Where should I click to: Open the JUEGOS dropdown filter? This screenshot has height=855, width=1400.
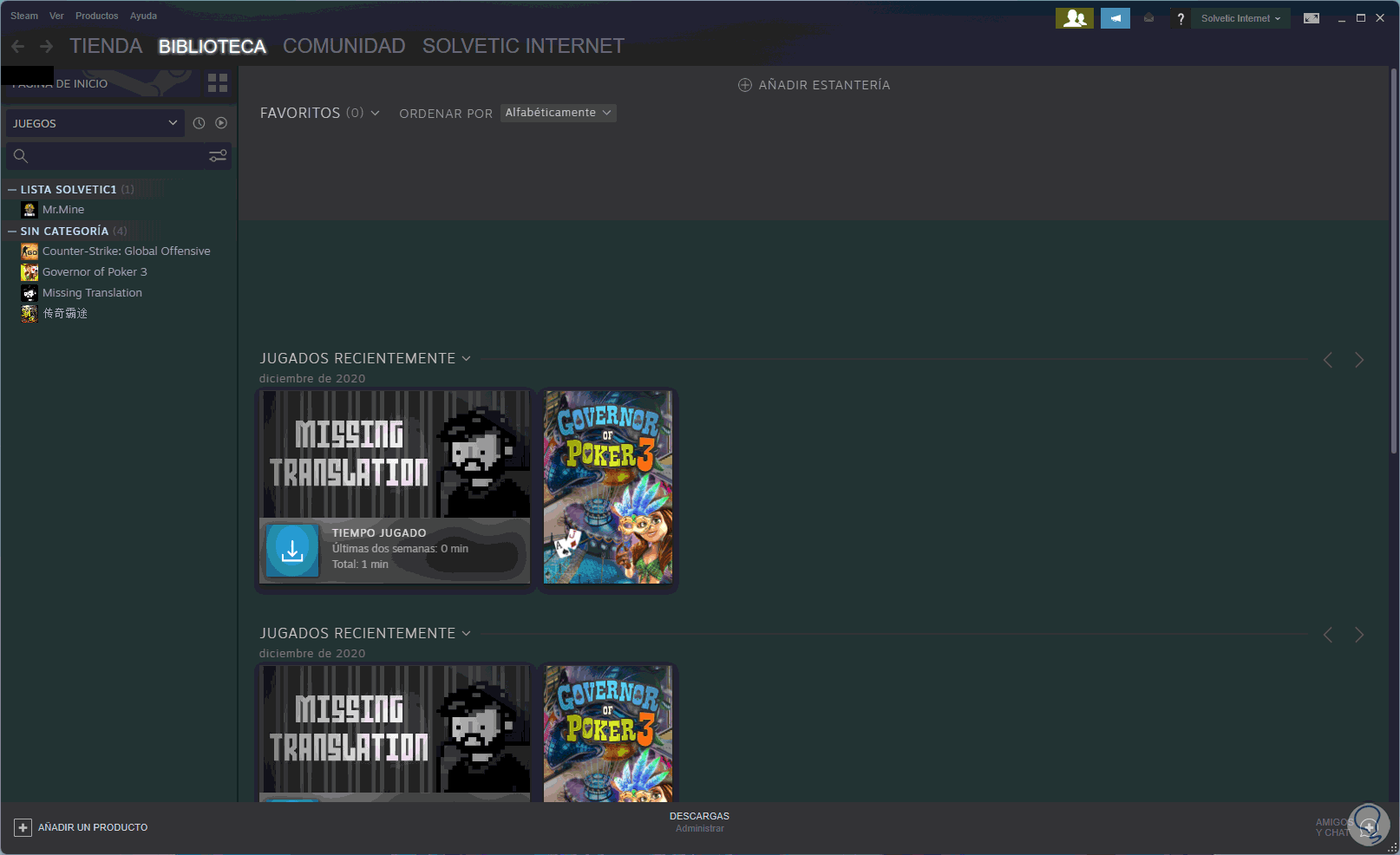pos(95,123)
